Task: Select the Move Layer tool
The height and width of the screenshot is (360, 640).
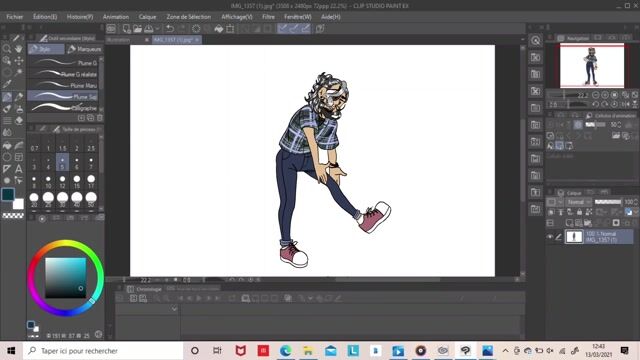Action: pos(19,60)
